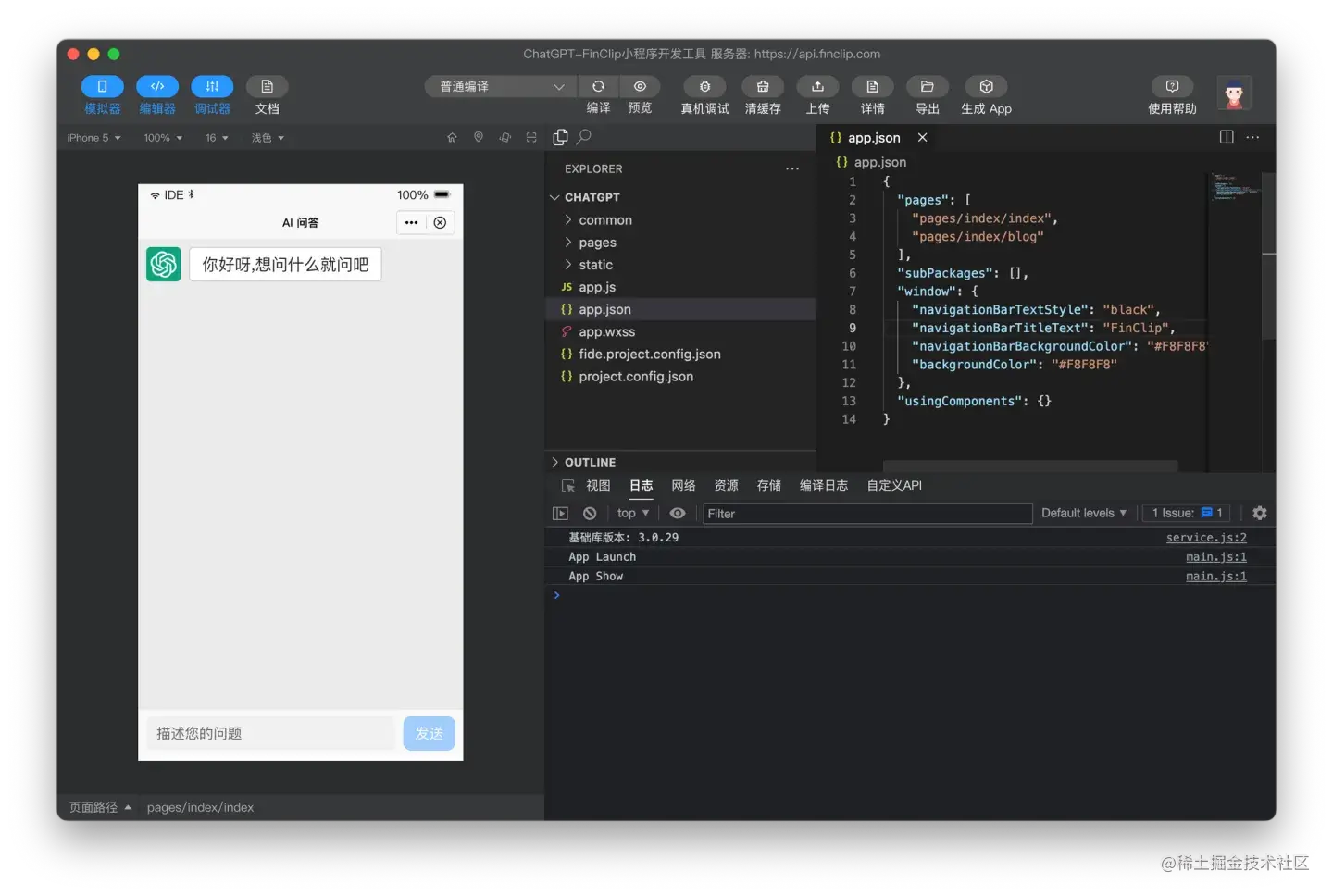
Task: Close the app.json editor tab
Action: [x=922, y=137]
